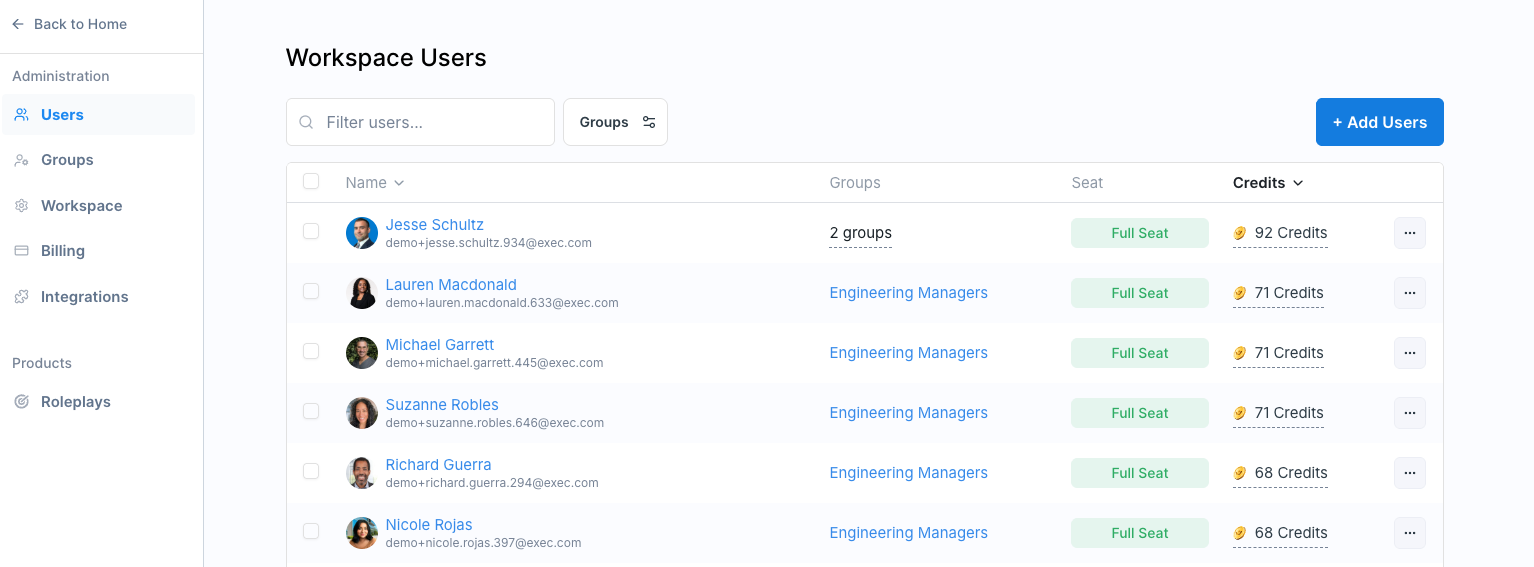The image size is (1534, 567).
Task: Click the Groups icon in the sidebar
Action: tap(21, 160)
